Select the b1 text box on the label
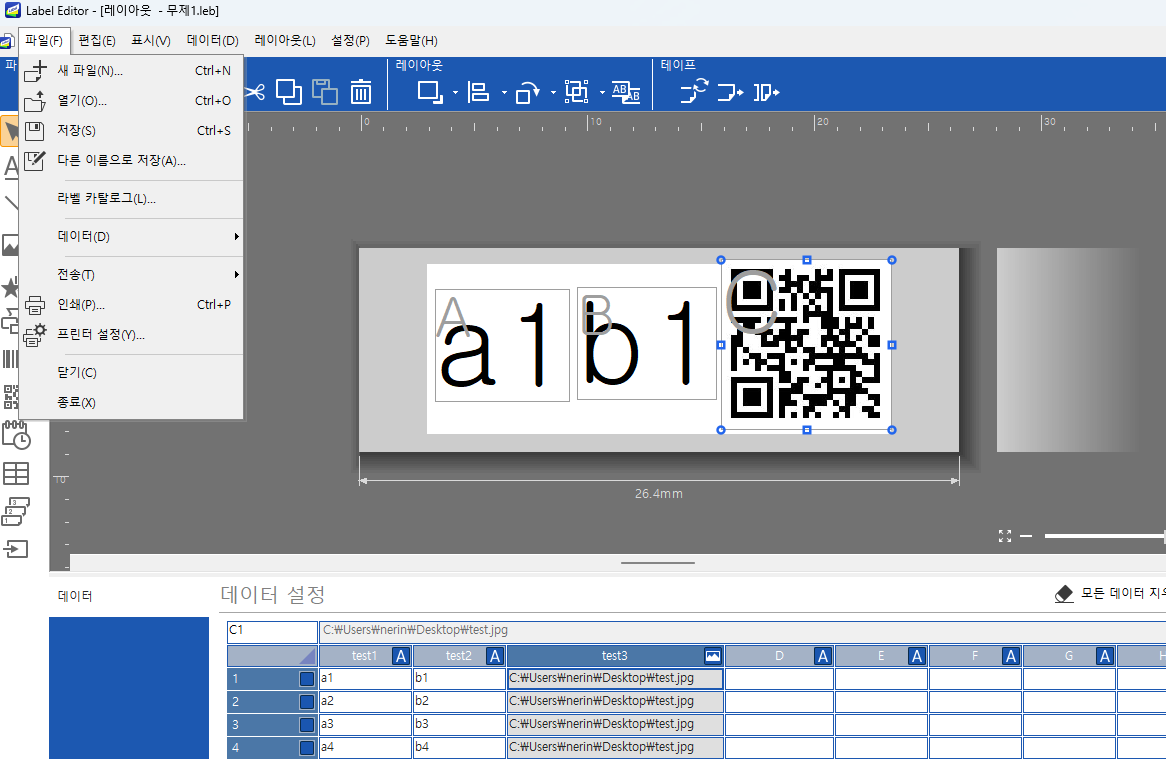 click(647, 343)
